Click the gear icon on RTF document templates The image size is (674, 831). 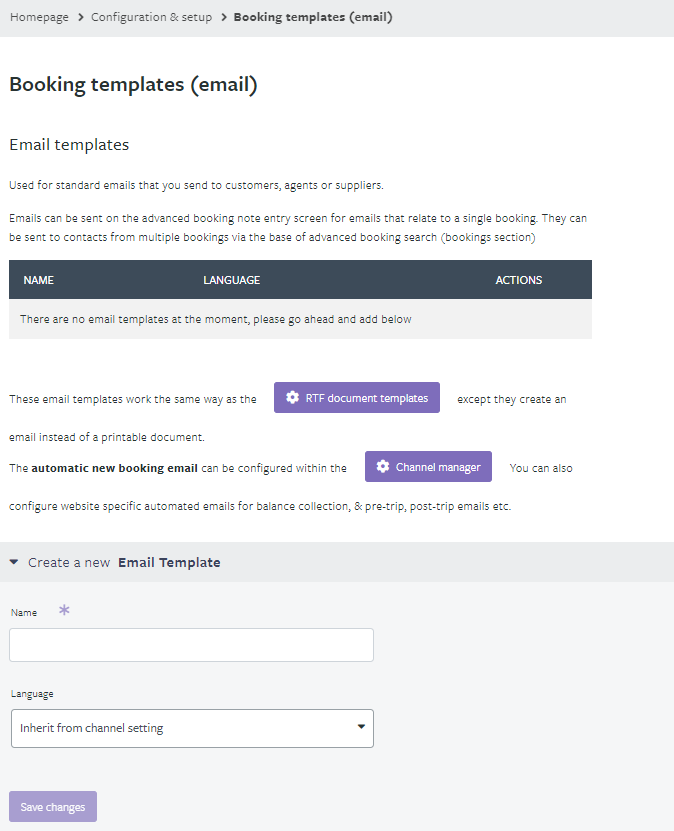(x=292, y=397)
